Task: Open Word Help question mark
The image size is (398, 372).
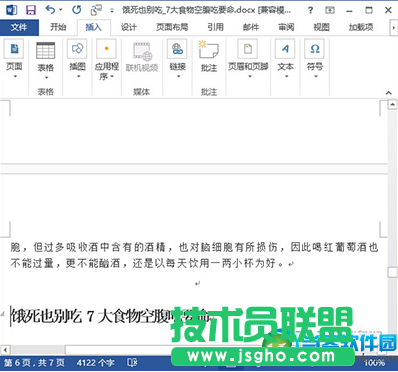Action: pos(310,10)
